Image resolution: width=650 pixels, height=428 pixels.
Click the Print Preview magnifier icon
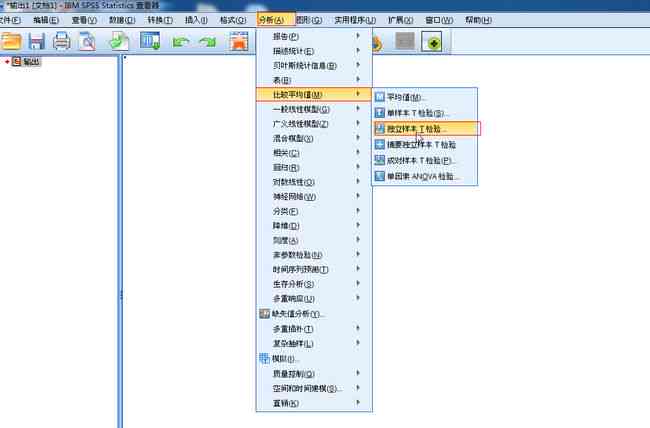click(x=87, y=41)
